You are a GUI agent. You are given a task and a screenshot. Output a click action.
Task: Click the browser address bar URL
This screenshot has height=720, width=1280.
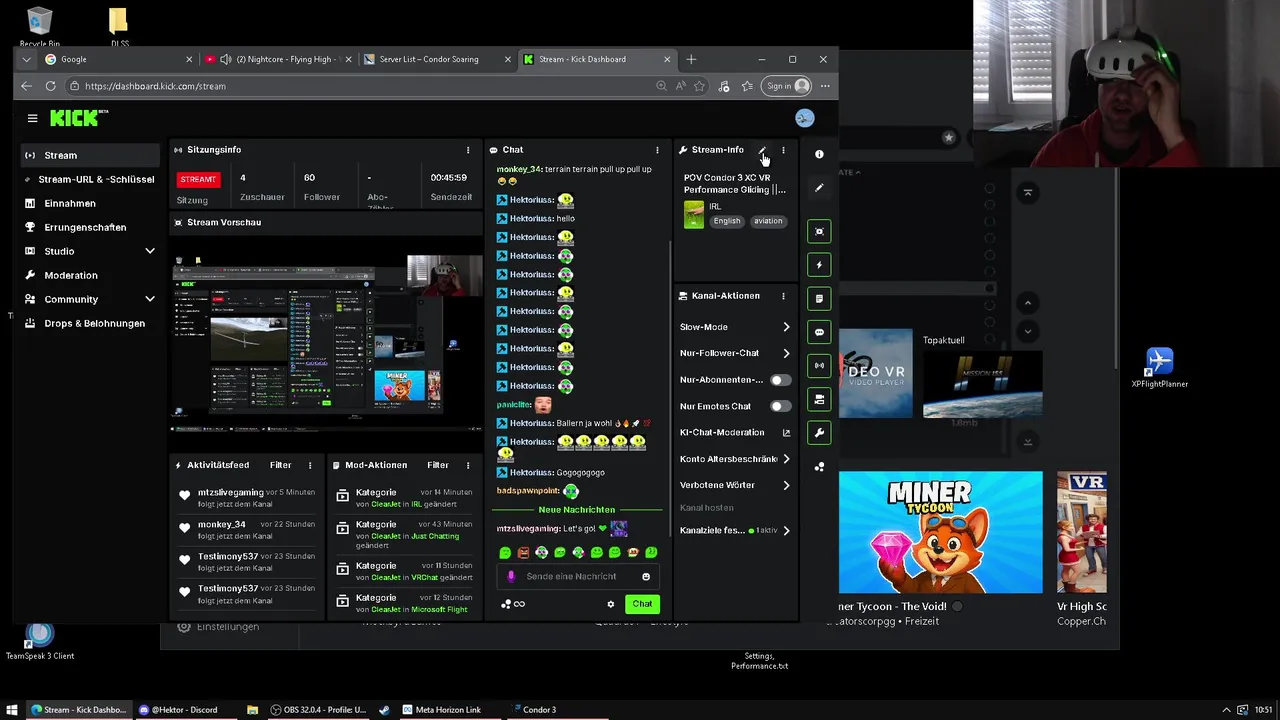(x=155, y=86)
